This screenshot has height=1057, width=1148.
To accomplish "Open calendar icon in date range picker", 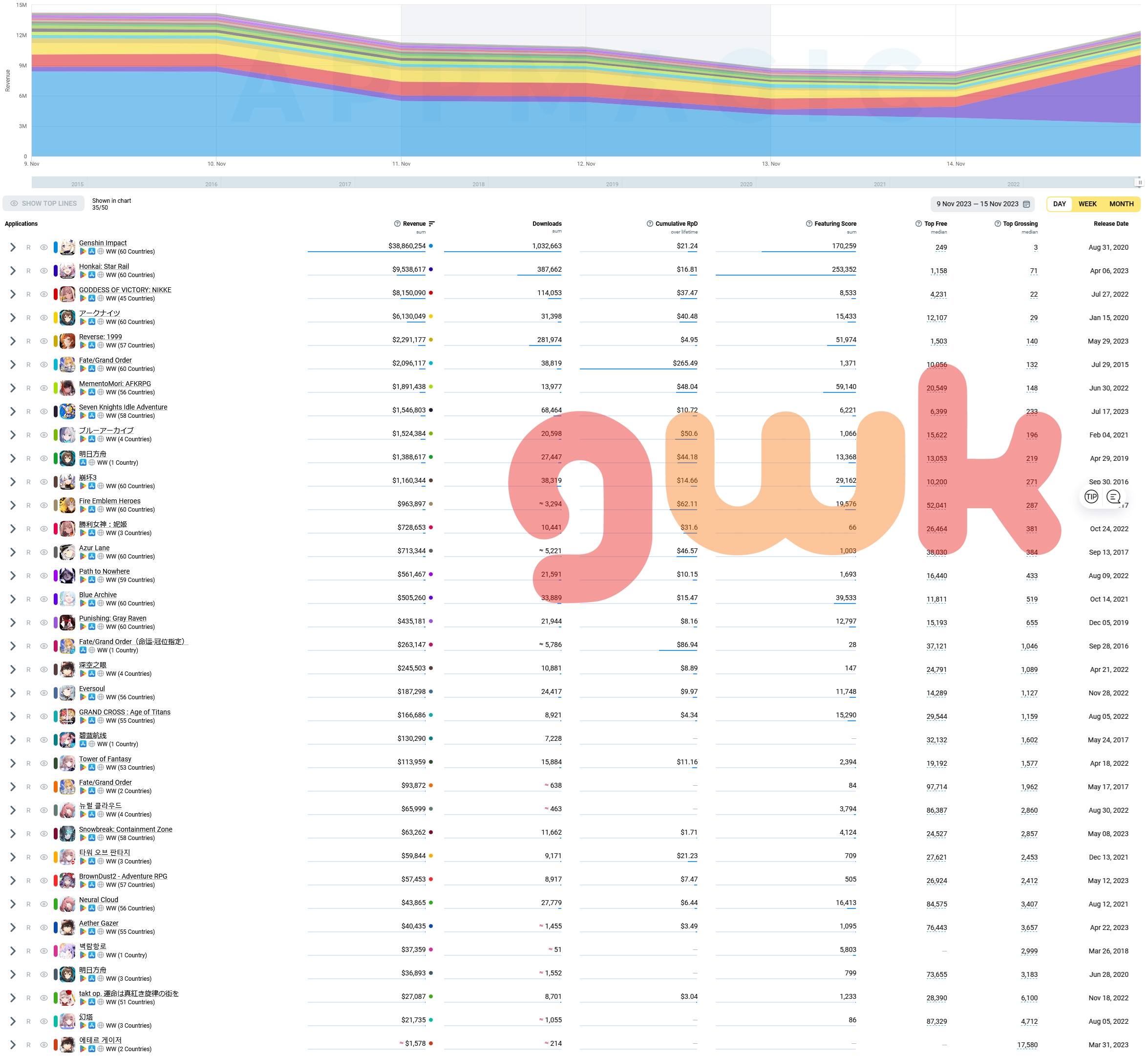I will [x=1026, y=204].
